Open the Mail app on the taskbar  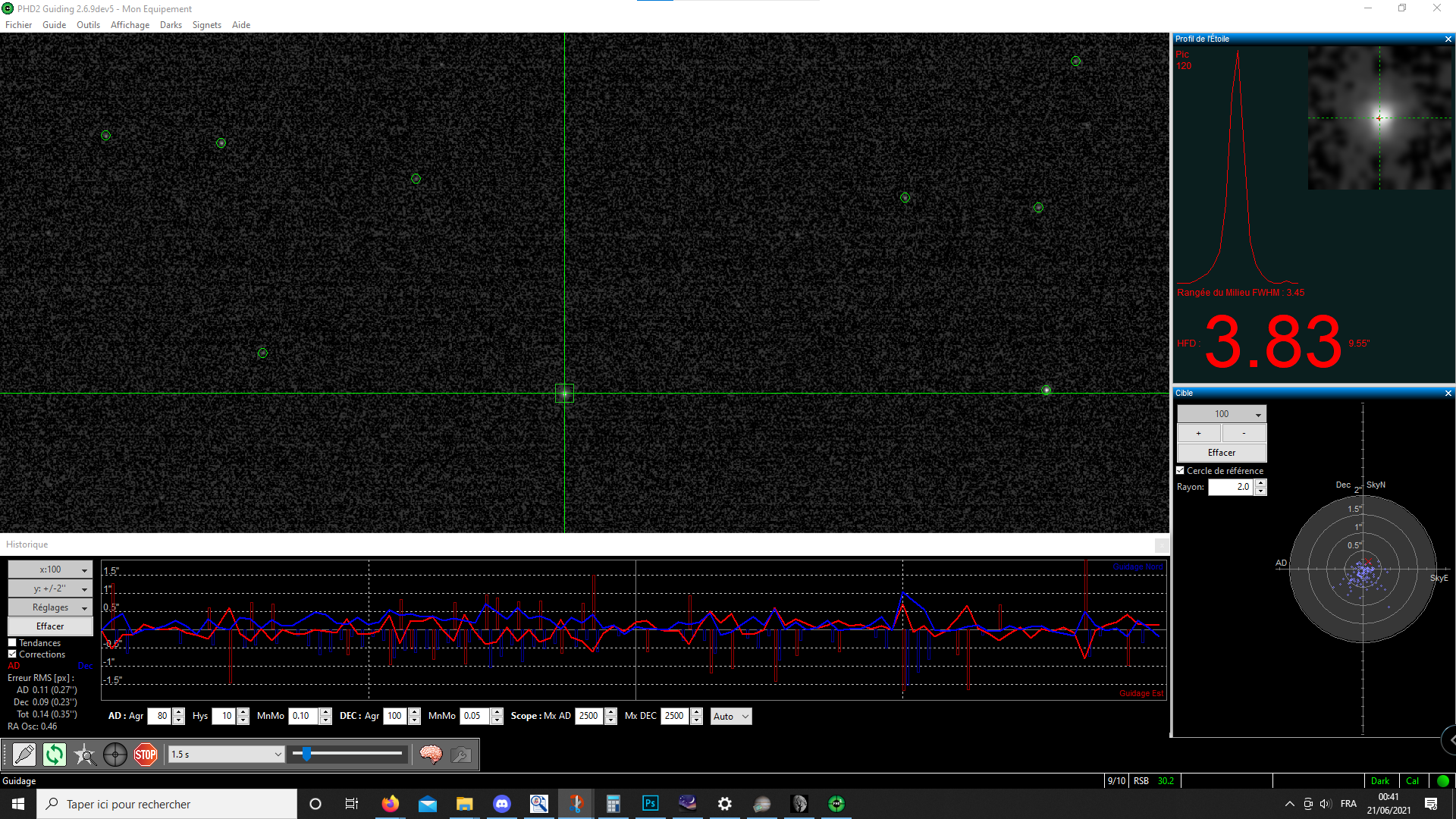click(428, 804)
